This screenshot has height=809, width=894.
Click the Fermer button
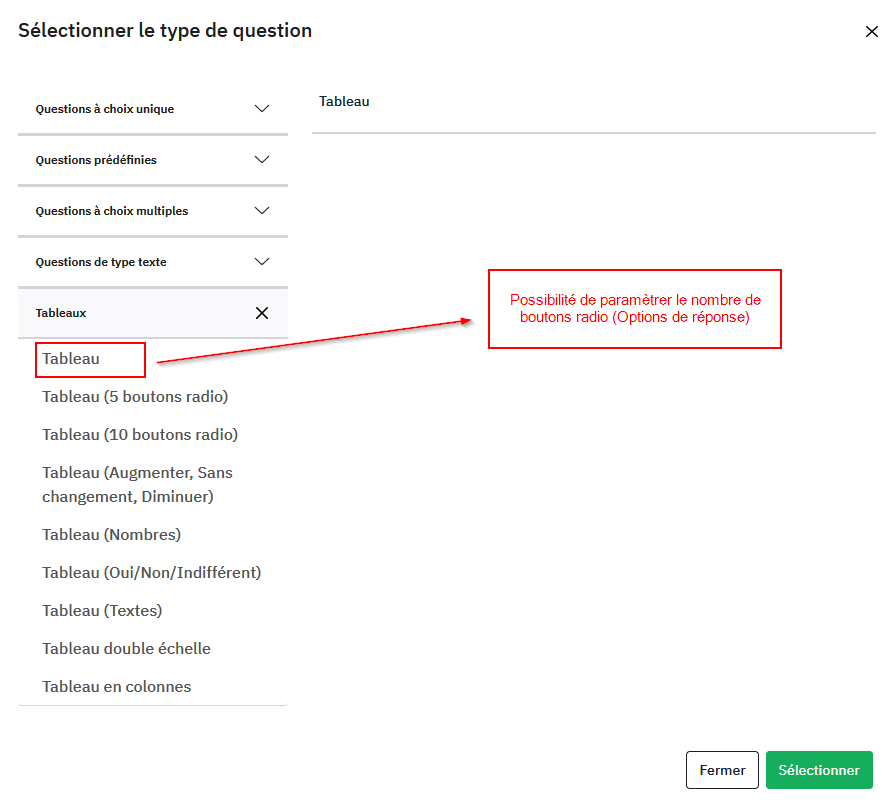click(722, 770)
